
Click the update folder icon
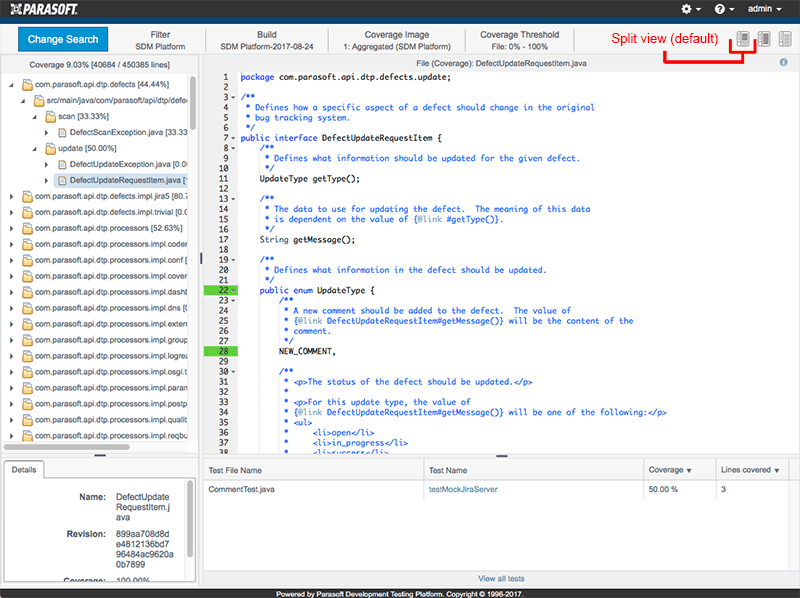51,148
